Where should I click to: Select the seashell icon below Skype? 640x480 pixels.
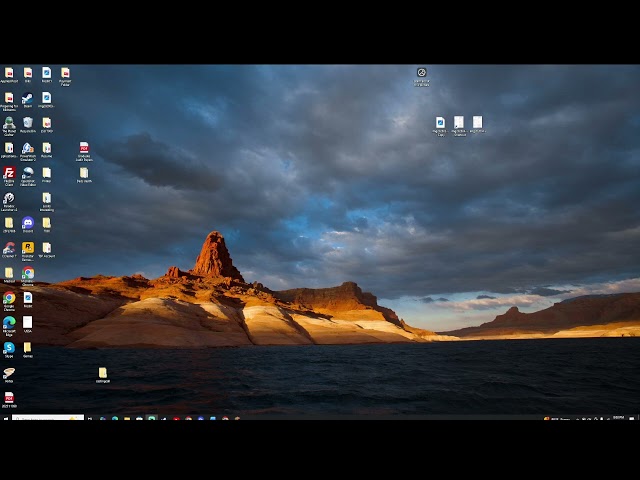tap(9, 375)
